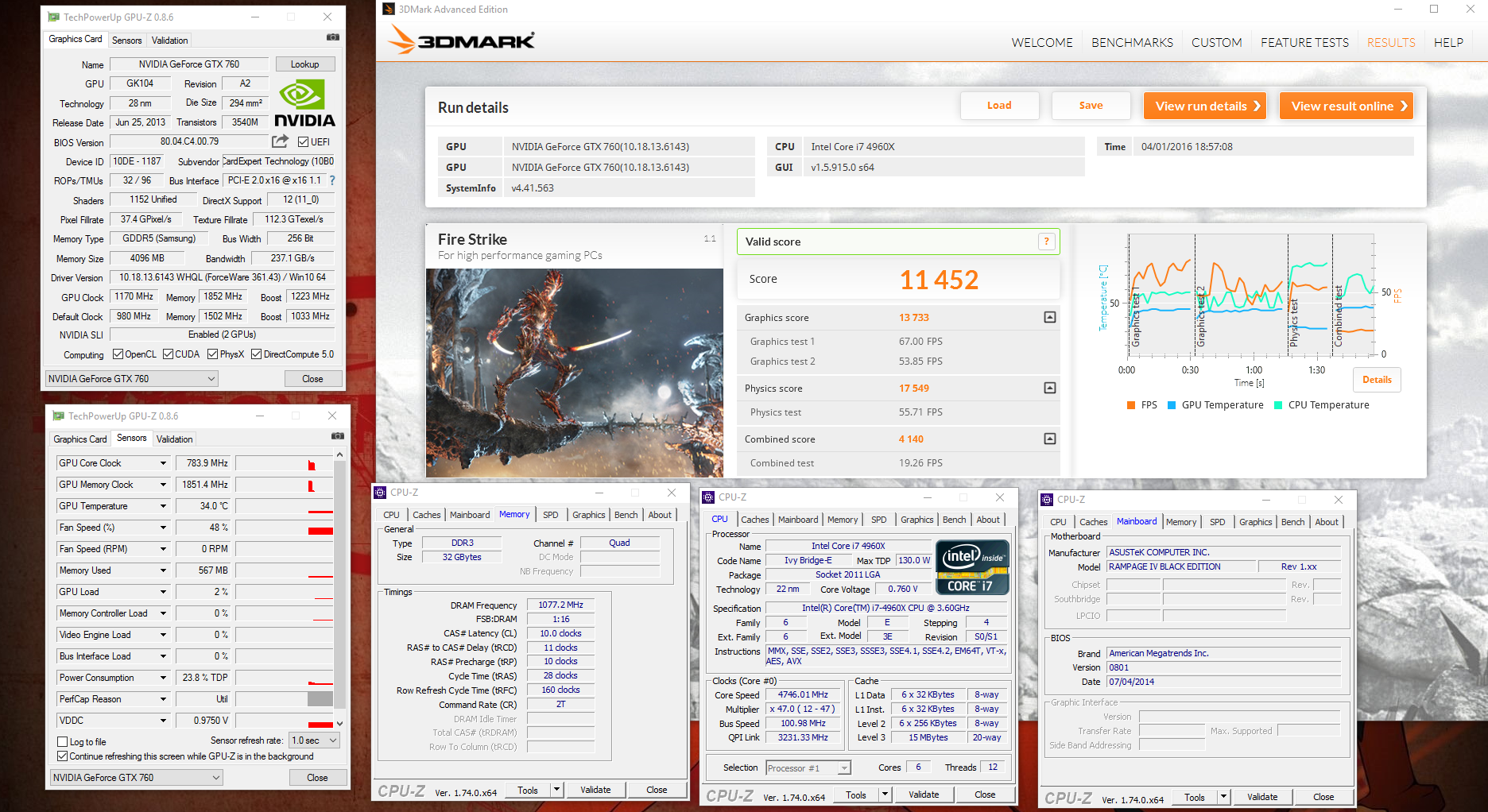Screen dimensions: 1488x812
Task: Open the Sensor refresh rate dropdown
Action: pyautogui.click(x=315, y=740)
